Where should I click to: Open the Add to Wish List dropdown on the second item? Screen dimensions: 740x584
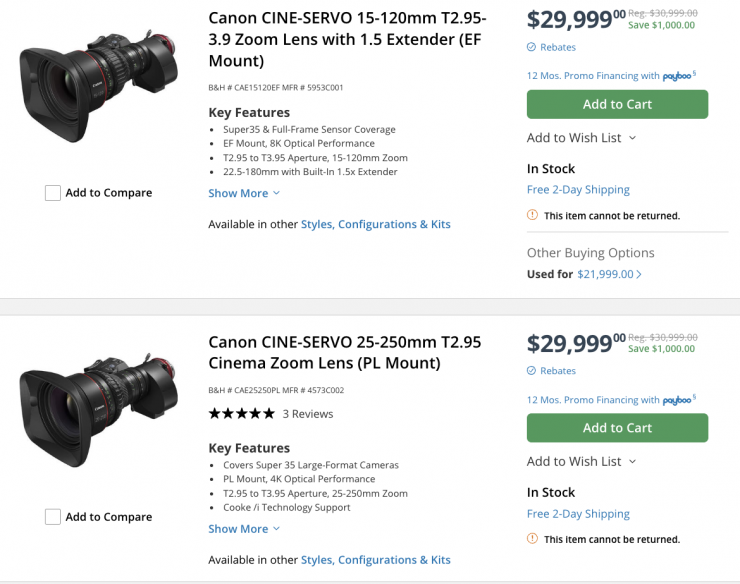[x=581, y=462]
